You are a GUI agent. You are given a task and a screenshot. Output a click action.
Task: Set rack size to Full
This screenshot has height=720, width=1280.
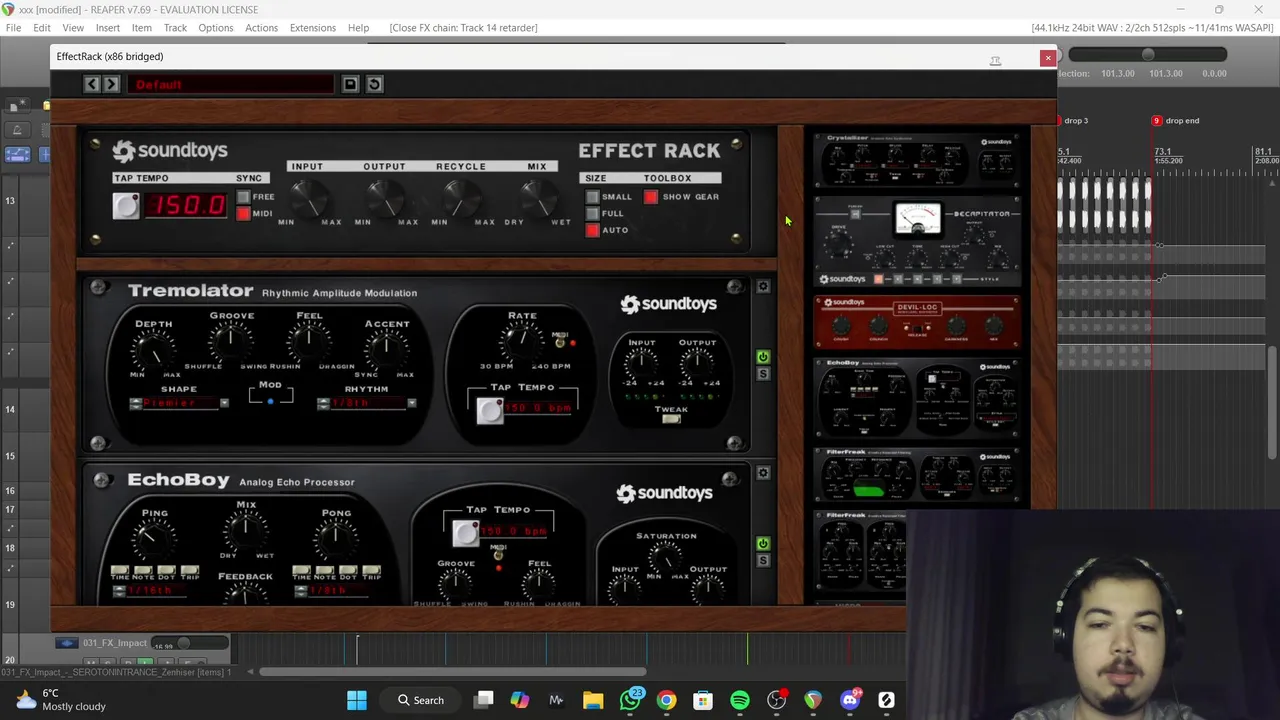[x=593, y=214]
